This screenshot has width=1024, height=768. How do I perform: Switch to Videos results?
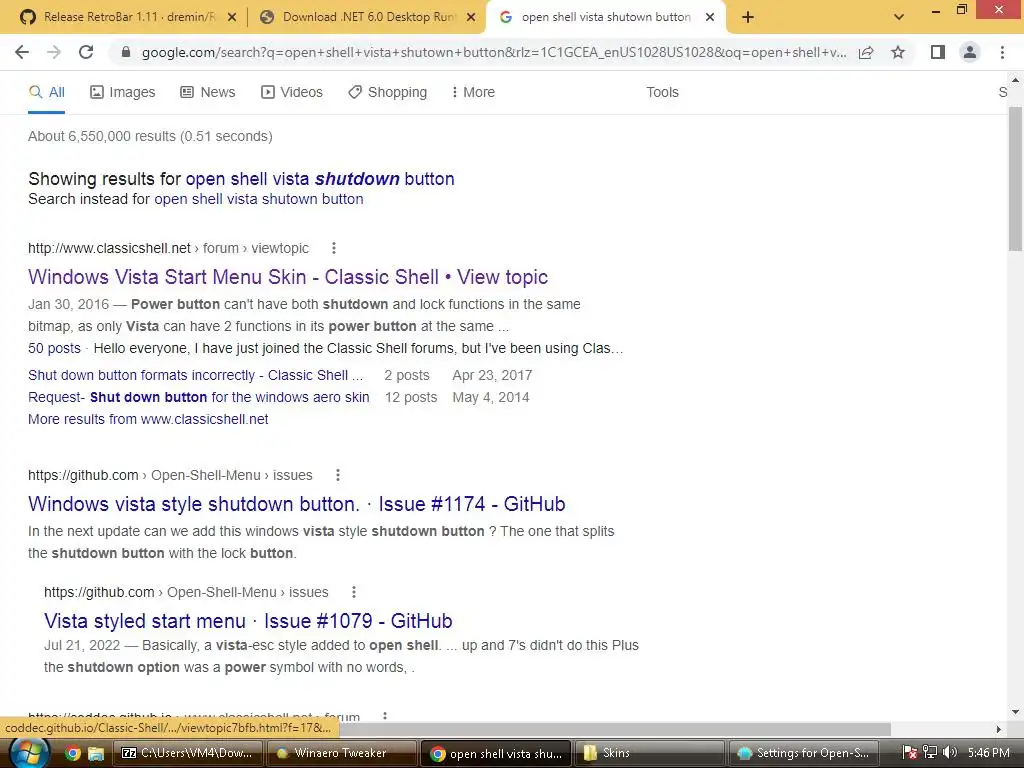[x=292, y=92]
